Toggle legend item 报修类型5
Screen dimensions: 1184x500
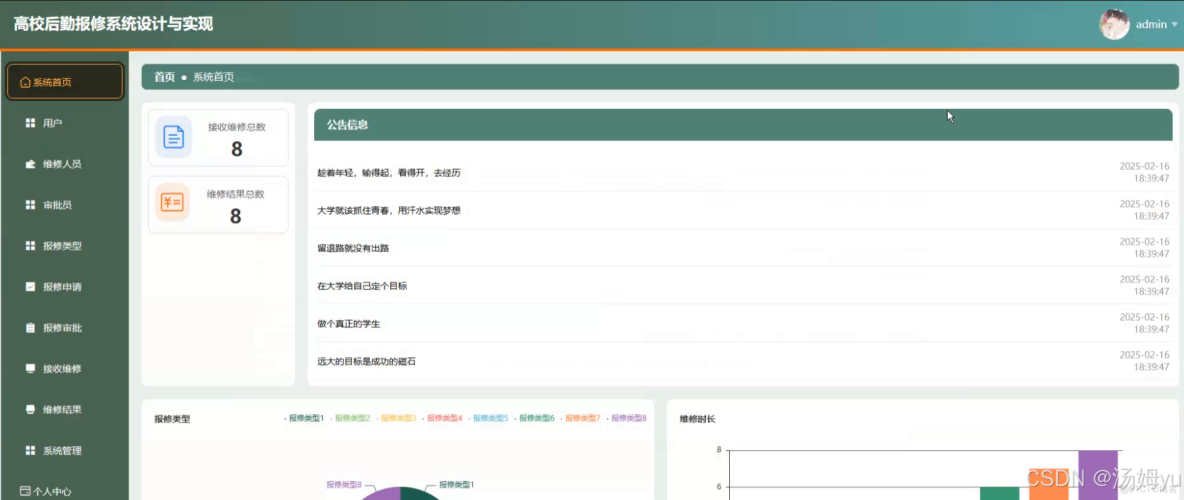pos(489,418)
